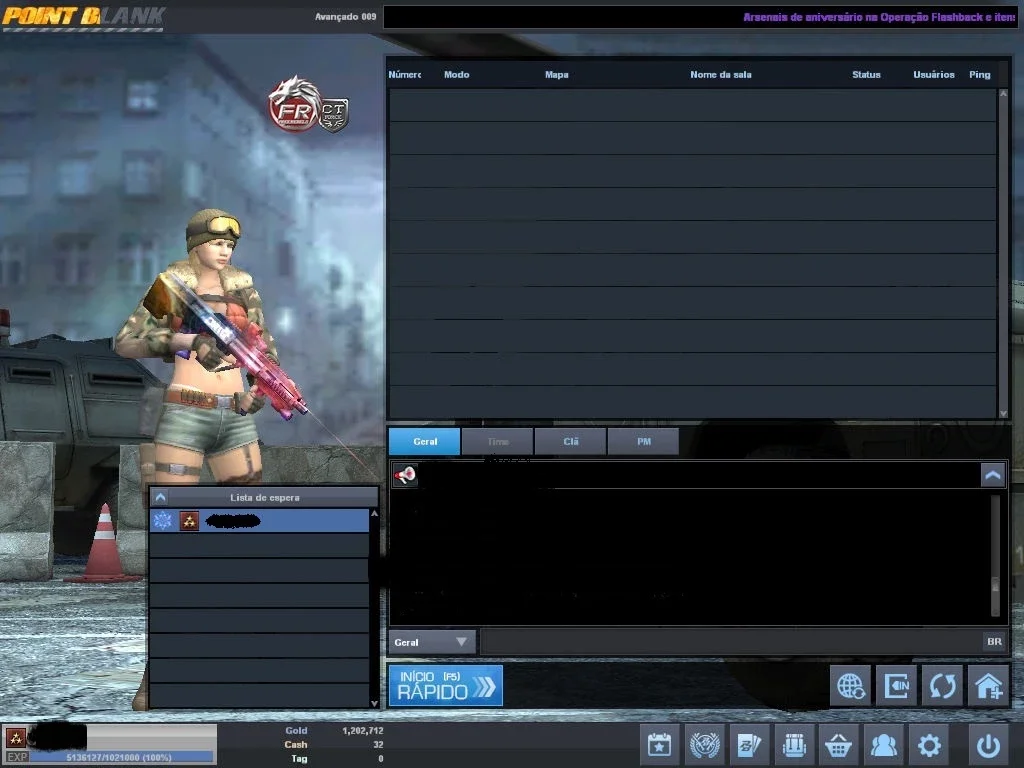1024x768 pixels.
Task: Click the room list scrollbar up arrow
Action: (x=1003, y=93)
